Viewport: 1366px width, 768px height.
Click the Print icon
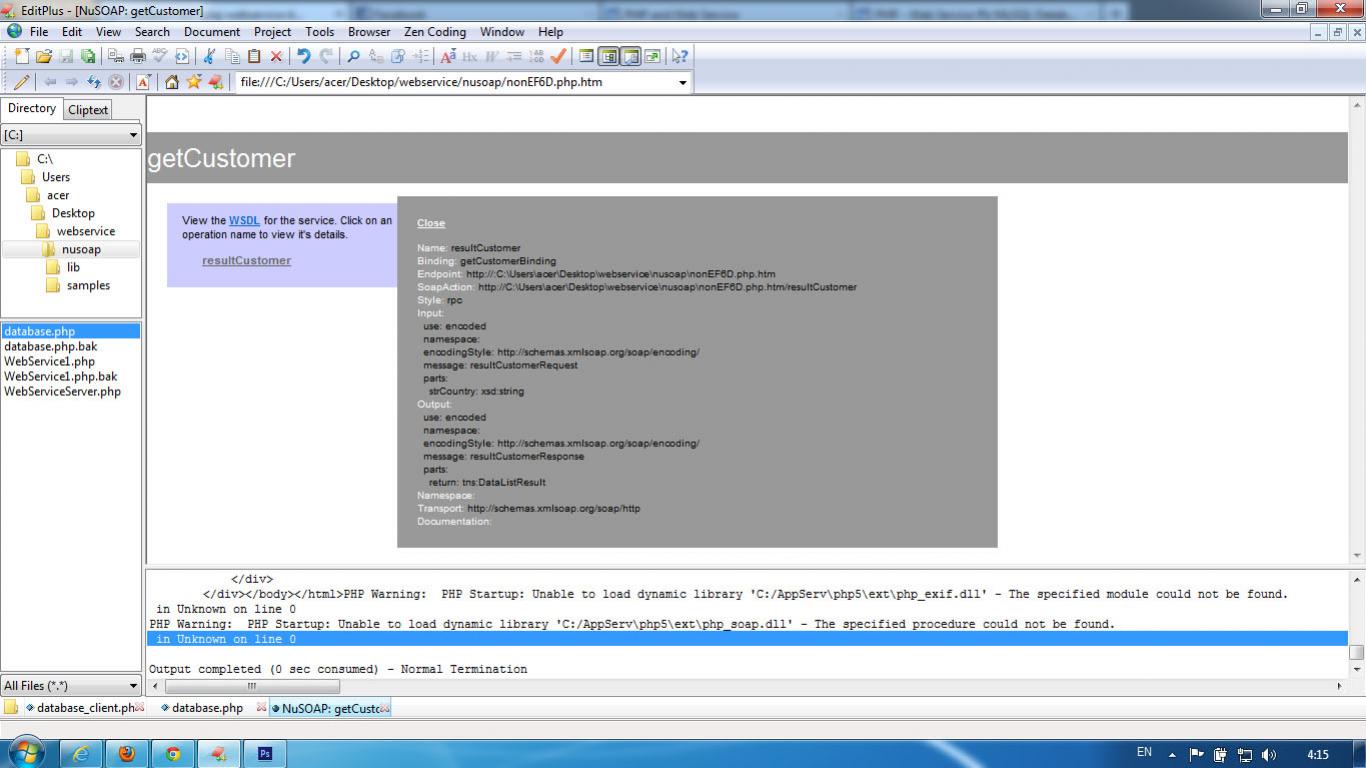click(x=137, y=56)
